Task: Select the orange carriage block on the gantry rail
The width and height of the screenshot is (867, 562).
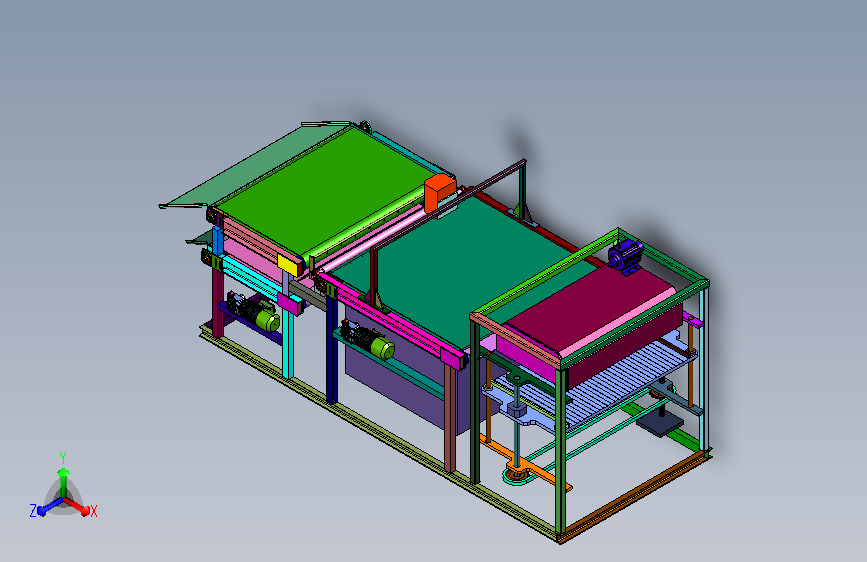Action: [x=439, y=191]
